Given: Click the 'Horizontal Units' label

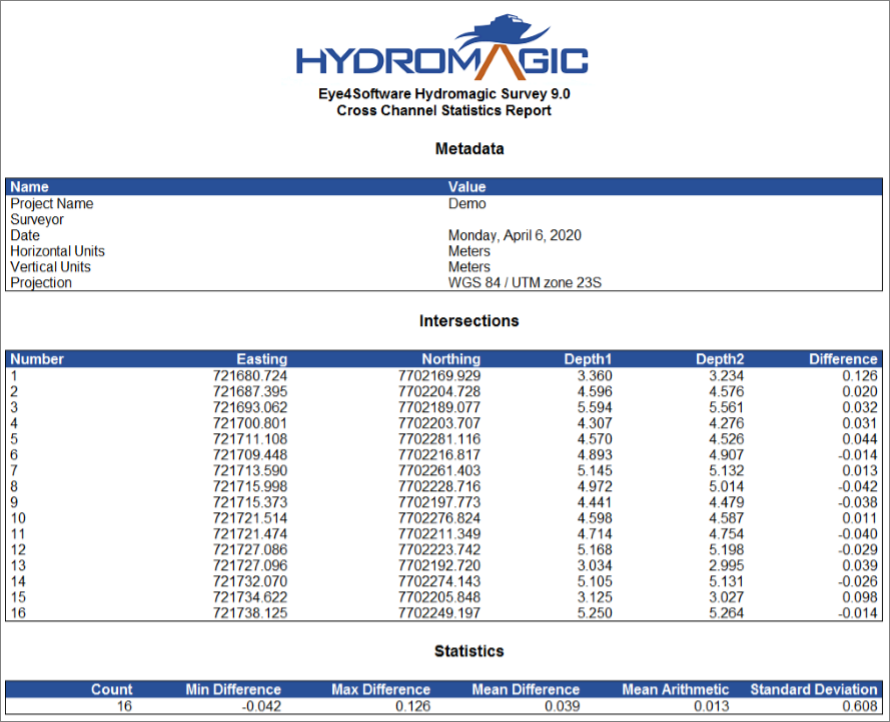Looking at the screenshot, I should click(57, 251).
